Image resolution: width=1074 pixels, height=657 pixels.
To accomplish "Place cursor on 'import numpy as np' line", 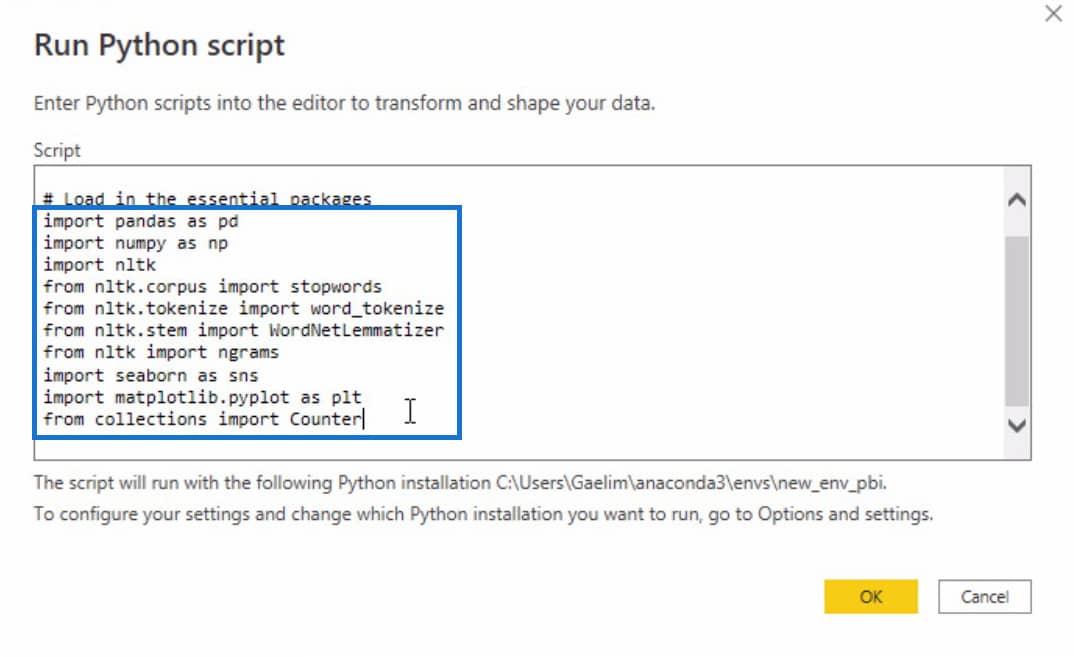I will pyautogui.click(x=136, y=243).
